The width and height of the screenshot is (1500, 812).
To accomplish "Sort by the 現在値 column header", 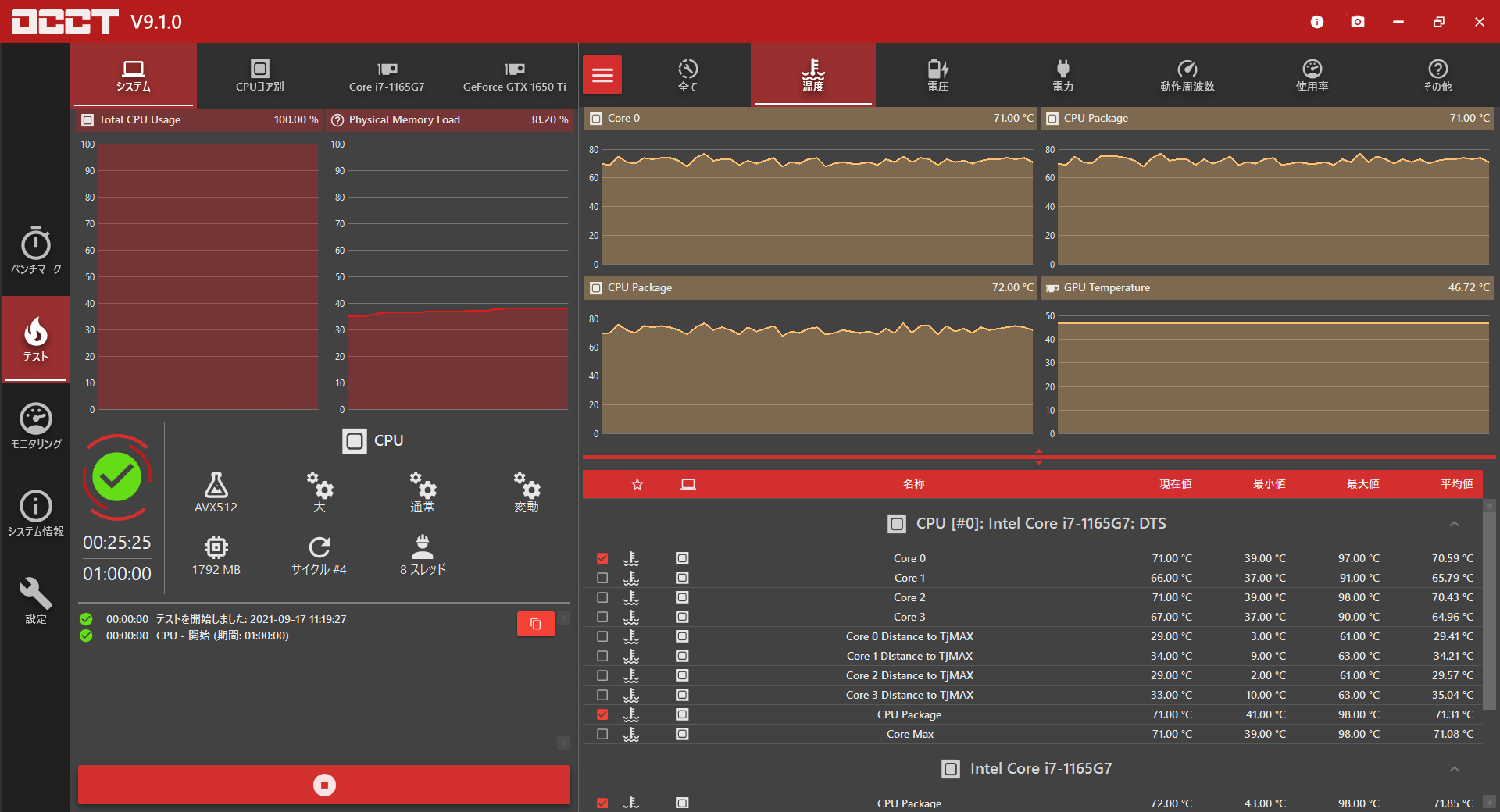I will pos(1176,484).
